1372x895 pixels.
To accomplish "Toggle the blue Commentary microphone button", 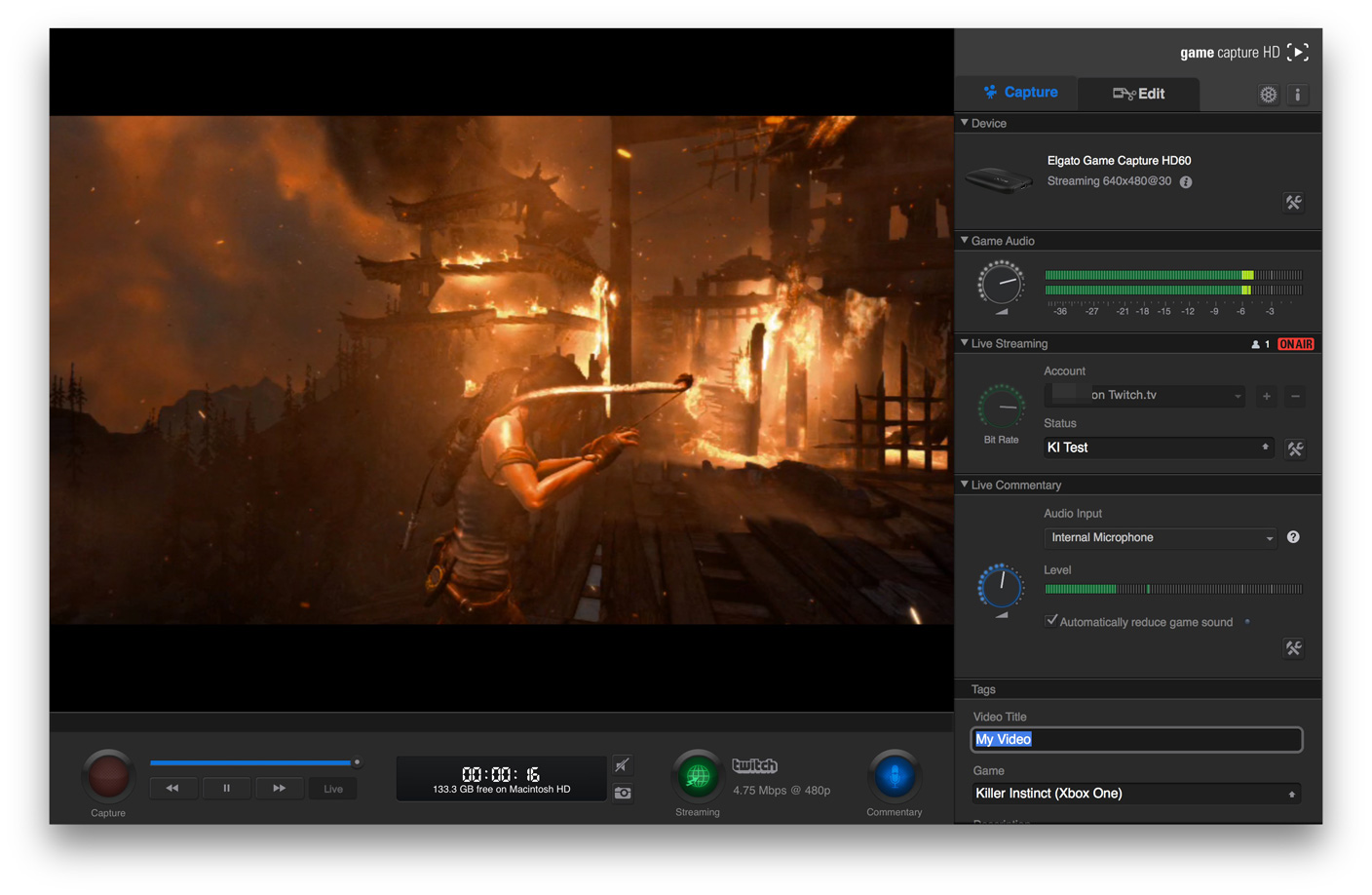I will tap(894, 776).
